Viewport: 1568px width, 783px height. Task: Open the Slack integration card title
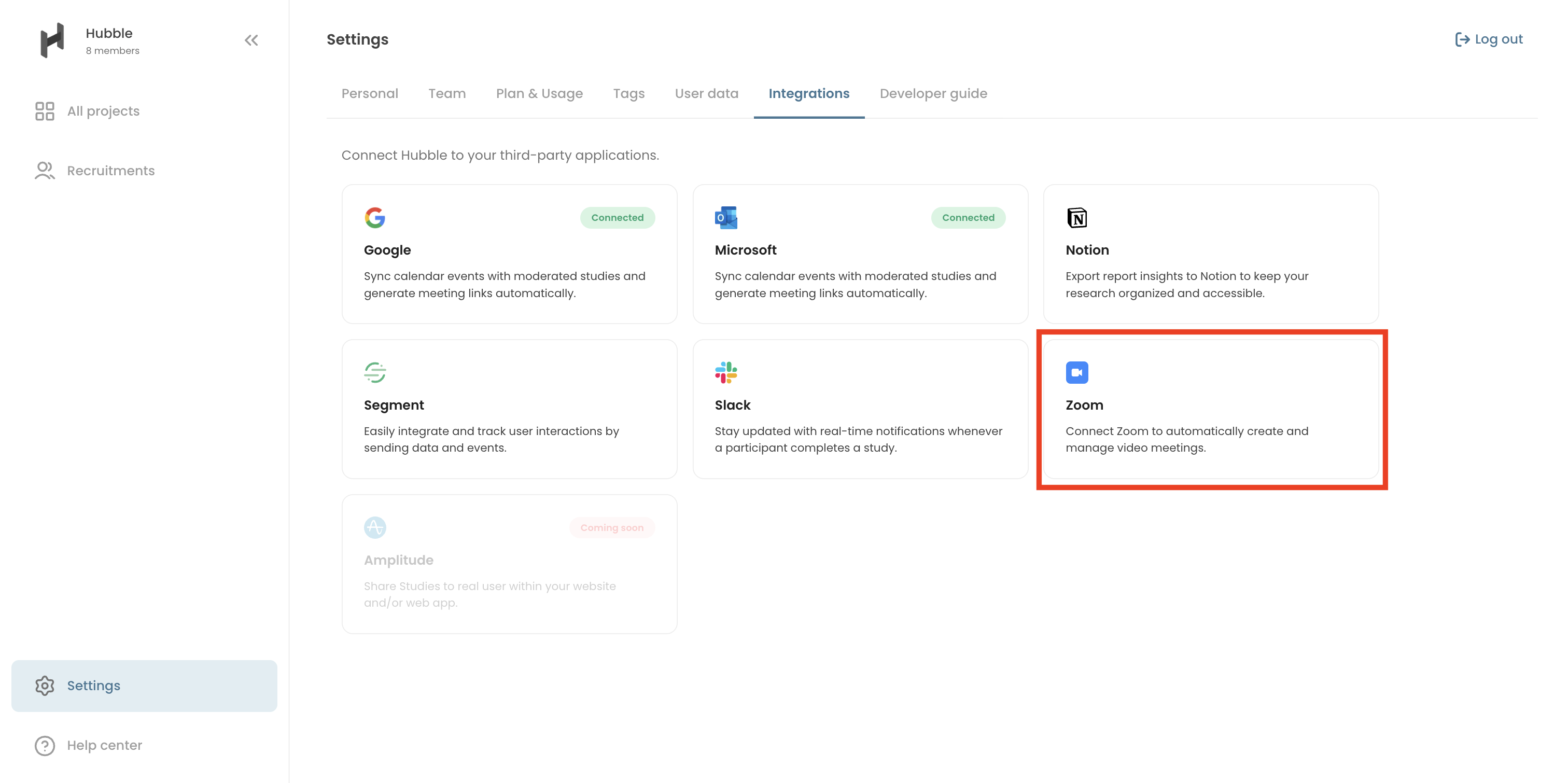tap(732, 405)
